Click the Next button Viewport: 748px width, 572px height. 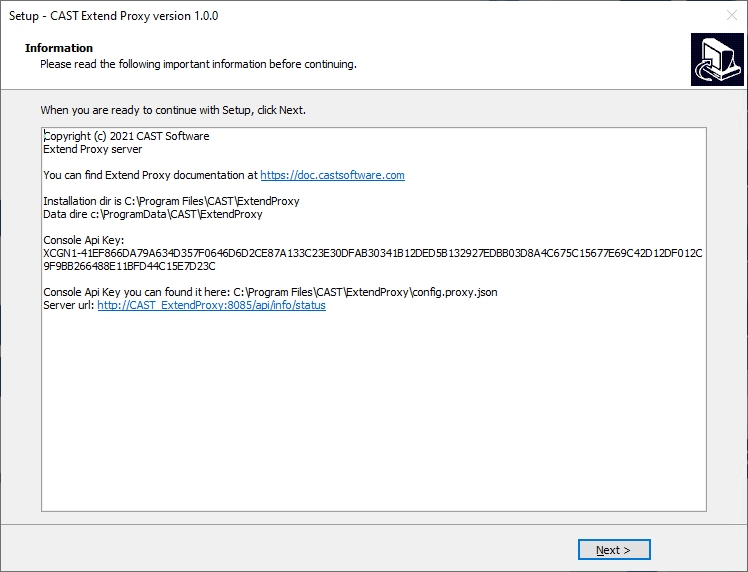point(613,550)
